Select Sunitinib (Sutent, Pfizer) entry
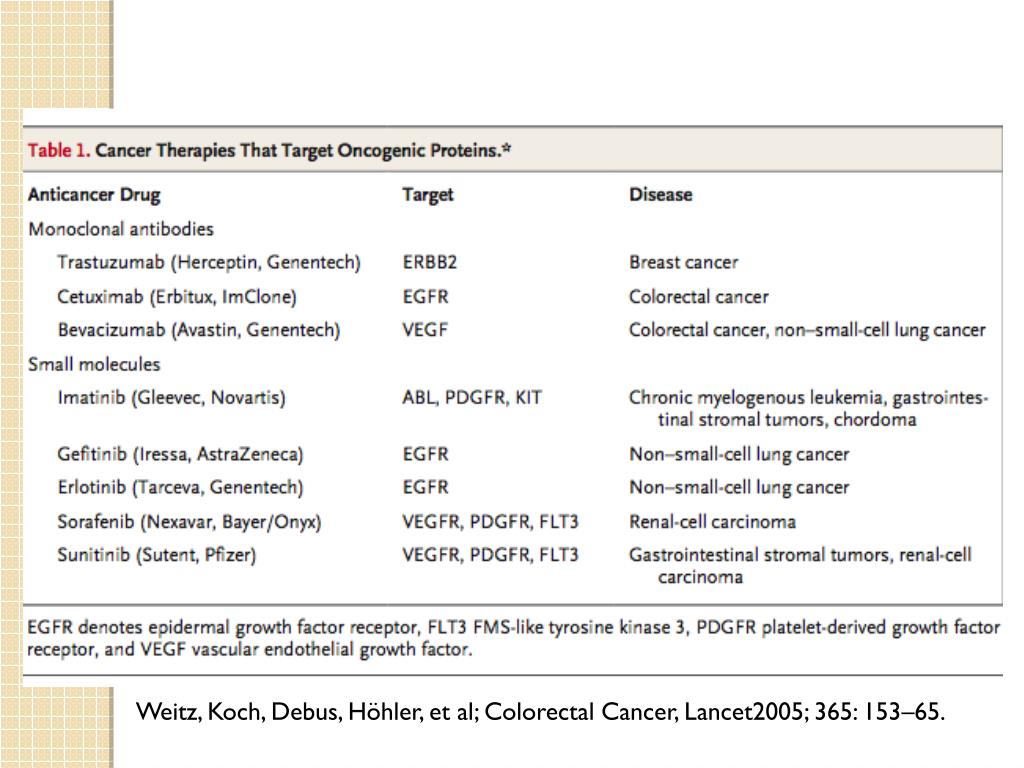Screen dimensions: 1024x768 (157, 555)
